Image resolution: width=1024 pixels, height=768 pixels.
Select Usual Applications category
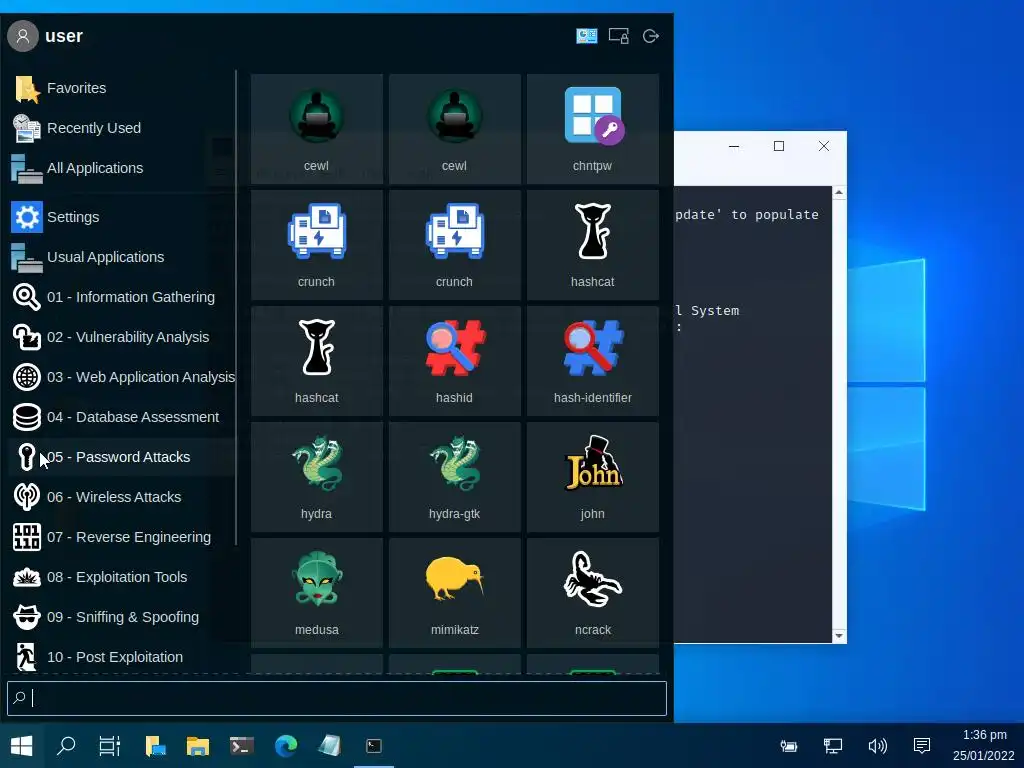pos(121,257)
